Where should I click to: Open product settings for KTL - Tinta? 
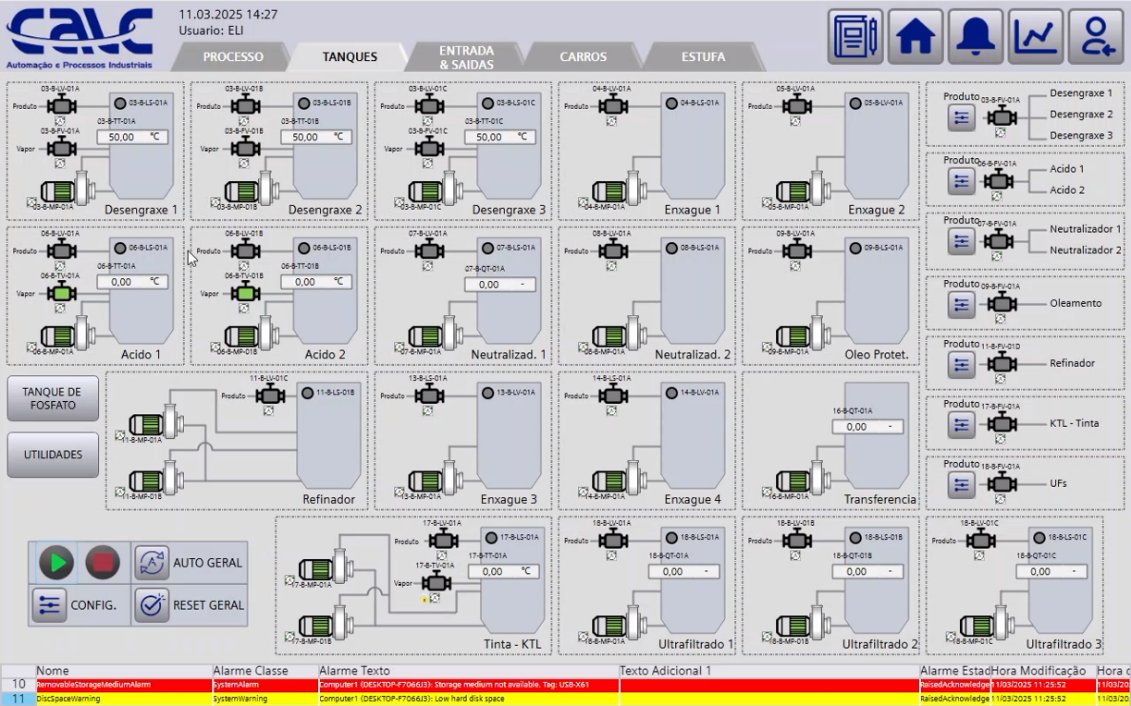[x=962, y=425]
